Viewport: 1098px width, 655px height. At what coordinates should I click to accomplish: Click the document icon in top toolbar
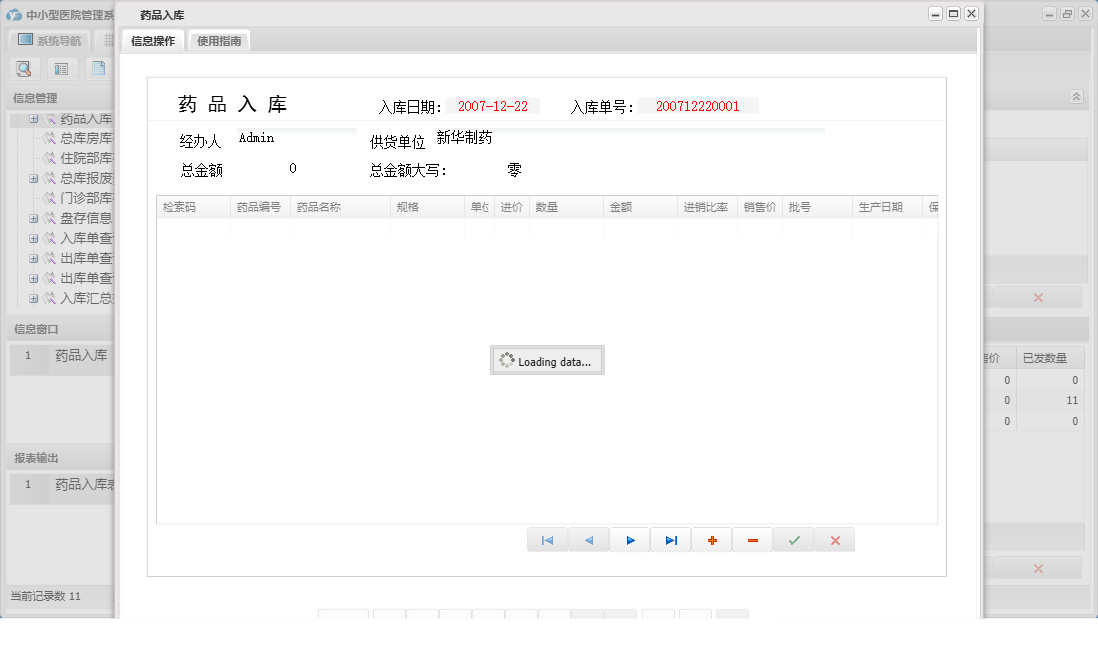97,68
